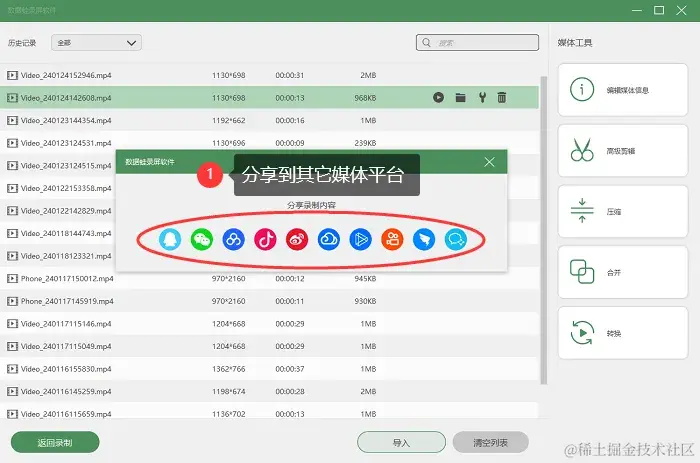700x463 pixels.
Task: Click film icon beside Video_240124152946.mp4
Action: pyautogui.click(x=12, y=75)
